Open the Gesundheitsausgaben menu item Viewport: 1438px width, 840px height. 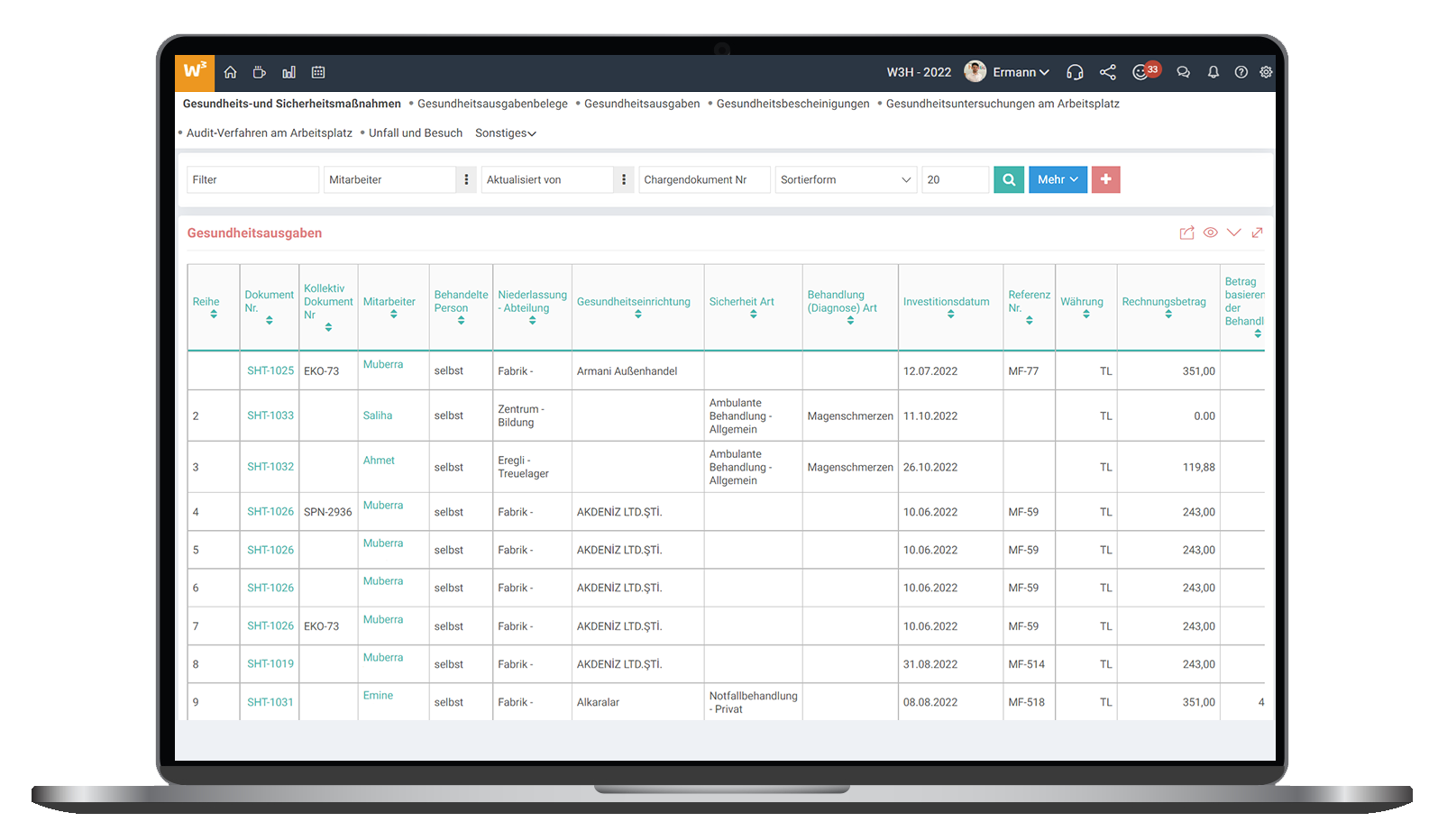pos(642,104)
